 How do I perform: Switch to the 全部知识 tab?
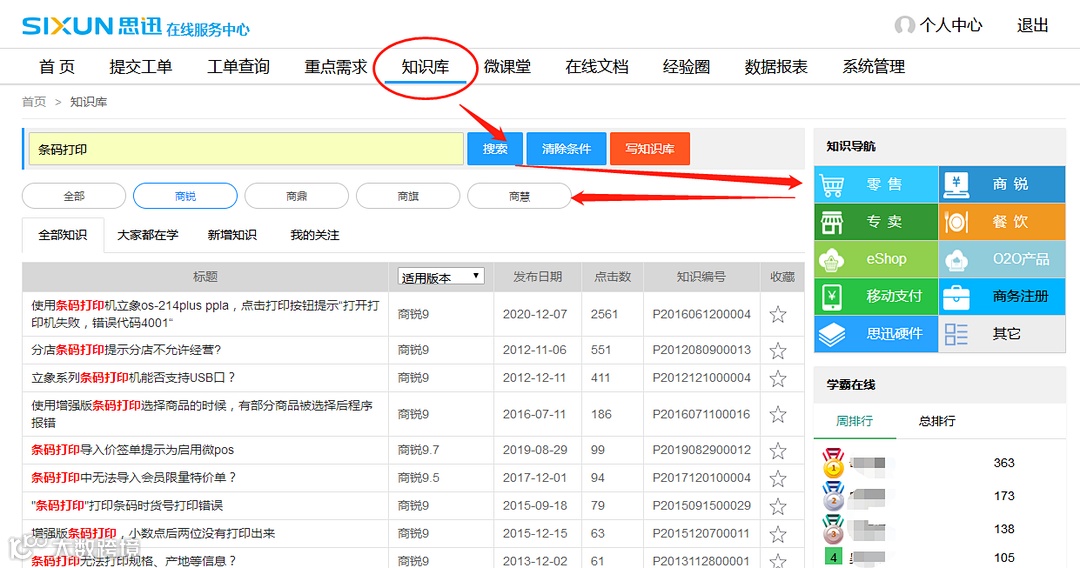point(63,235)
